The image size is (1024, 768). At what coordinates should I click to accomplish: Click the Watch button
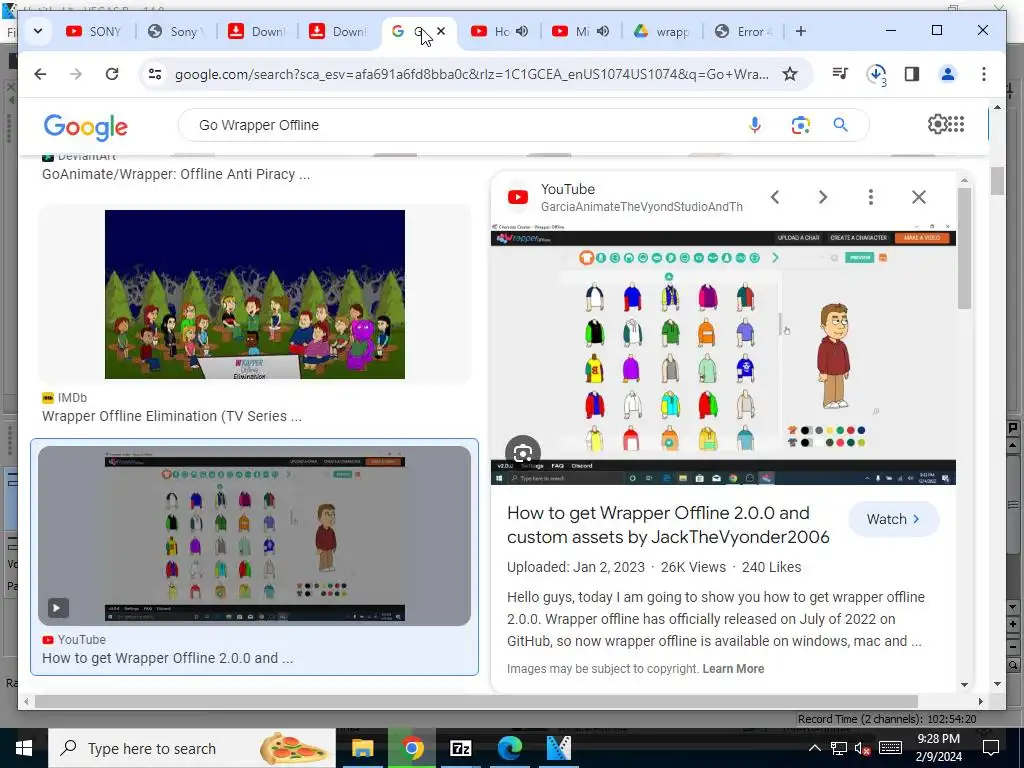point(893,519)
